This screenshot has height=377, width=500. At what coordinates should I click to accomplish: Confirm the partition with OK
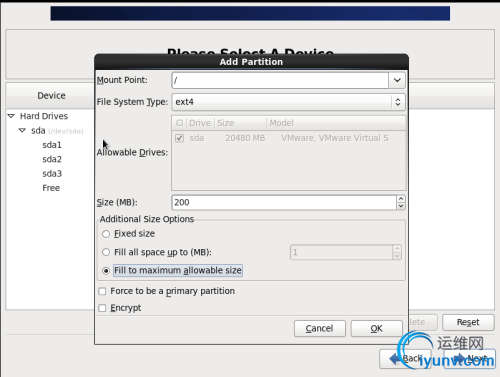[x=377, y=329]
